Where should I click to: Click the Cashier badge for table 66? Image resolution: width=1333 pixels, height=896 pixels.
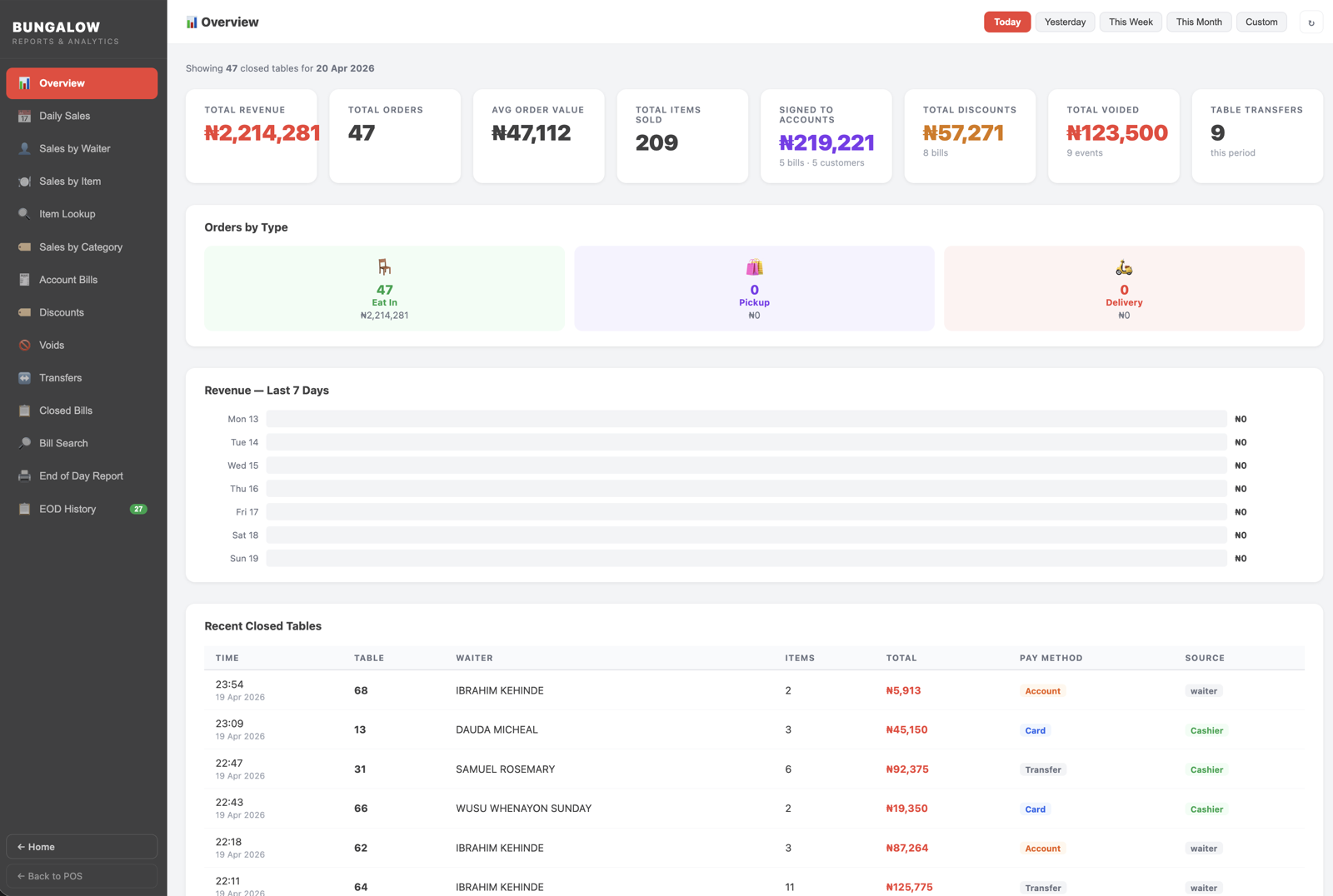pyautogui.click(x=1206, y=809)
